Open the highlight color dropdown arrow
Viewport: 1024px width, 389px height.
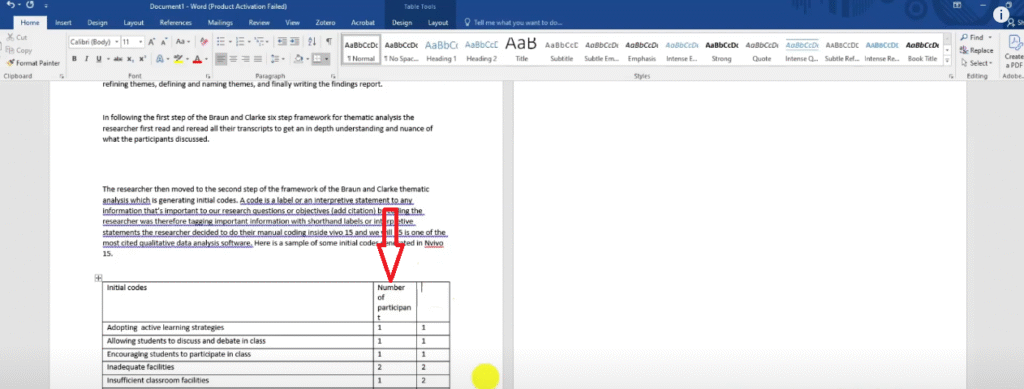[186, 59]
